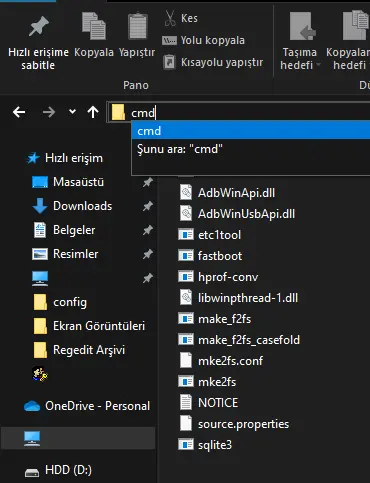Click the address bar containing cmd
Image resolution: width=370 pixels, height=483 pixels.
pyautogui.click(x=238, y=112)
